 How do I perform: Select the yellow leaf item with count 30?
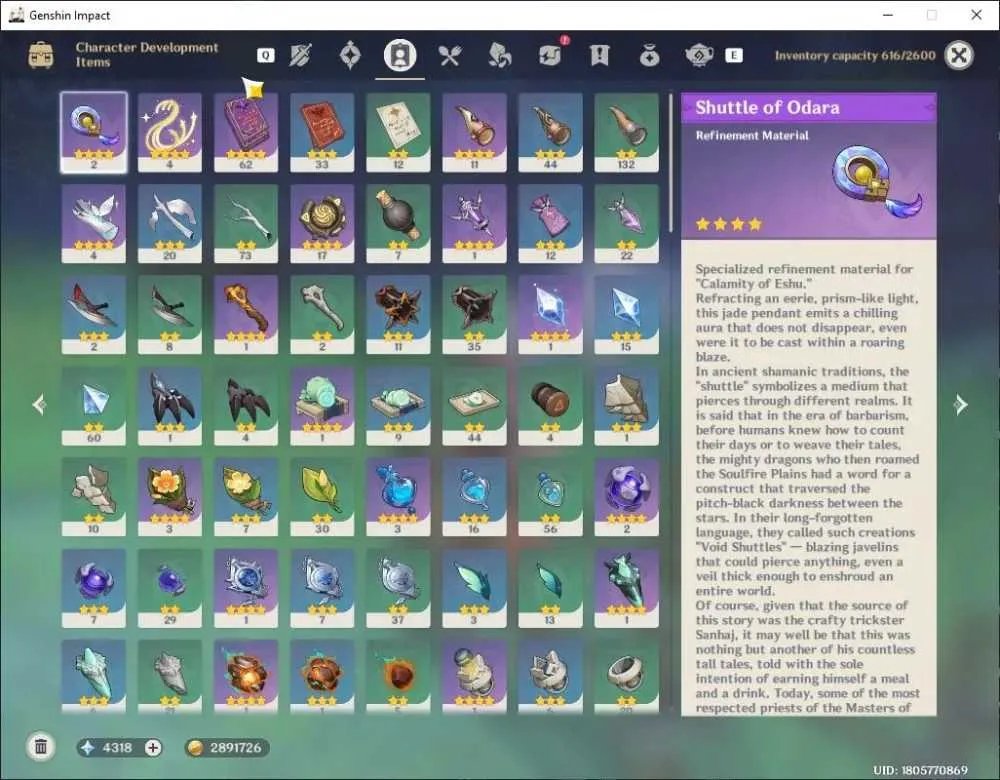[x=322, y=497]
